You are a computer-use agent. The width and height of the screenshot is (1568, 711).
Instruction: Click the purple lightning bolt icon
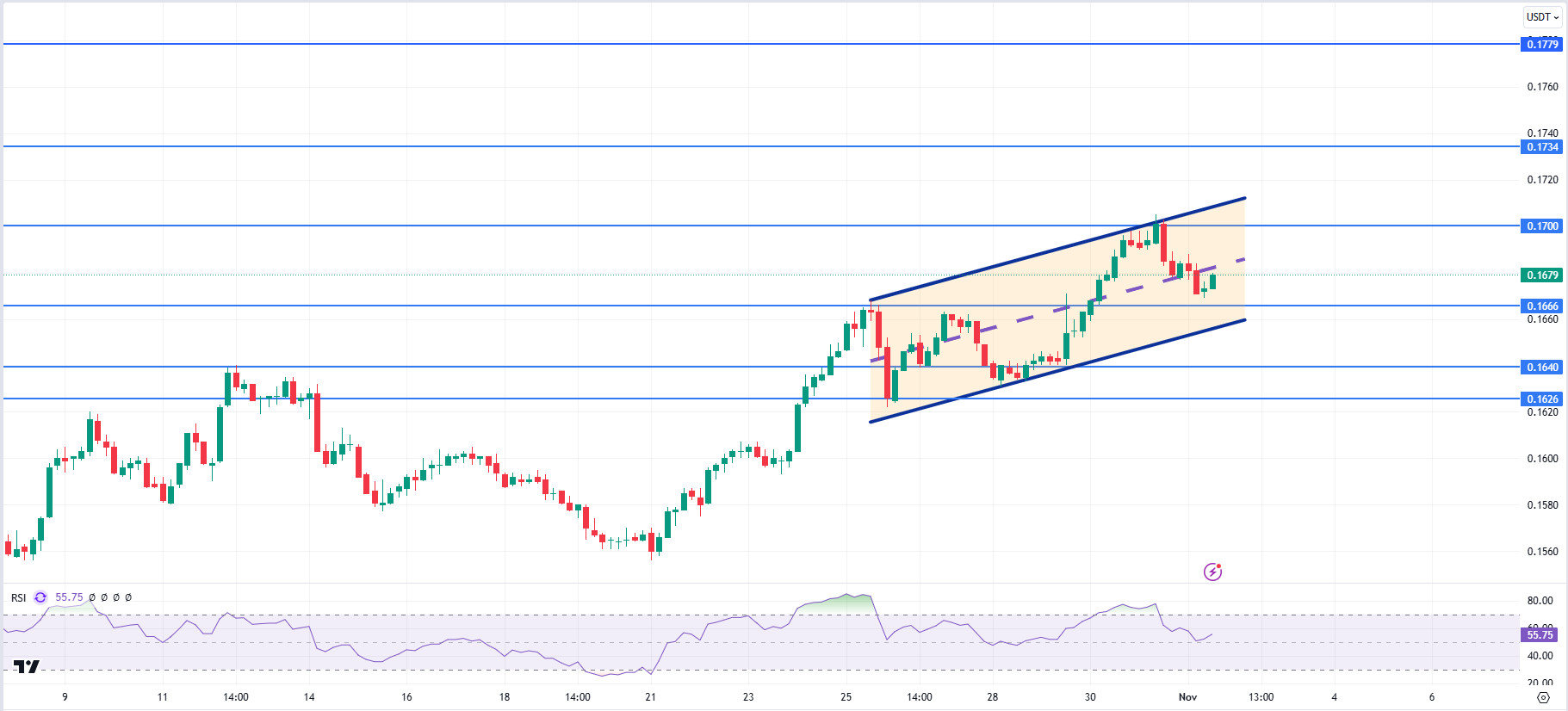[x=1212, y=572]
